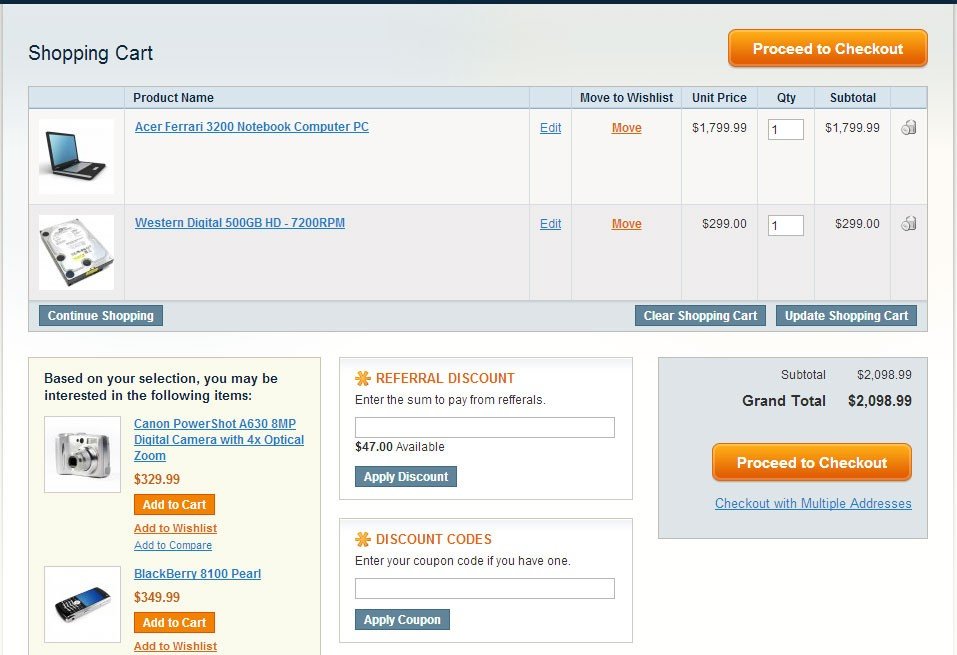Edit the Western Digital 500GB cart item

click(x=551, y=223)
